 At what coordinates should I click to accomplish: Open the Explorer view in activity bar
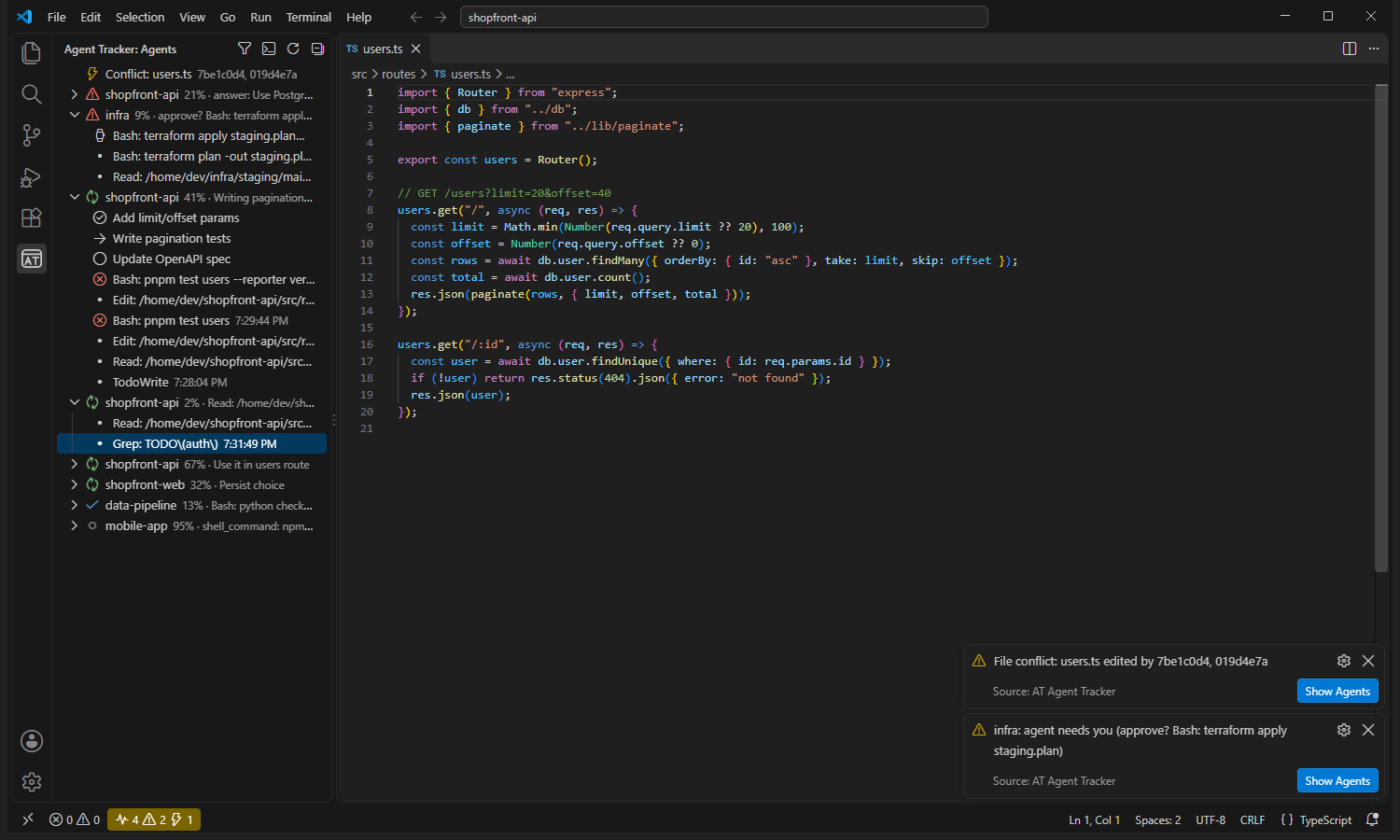tap(32, 53)
